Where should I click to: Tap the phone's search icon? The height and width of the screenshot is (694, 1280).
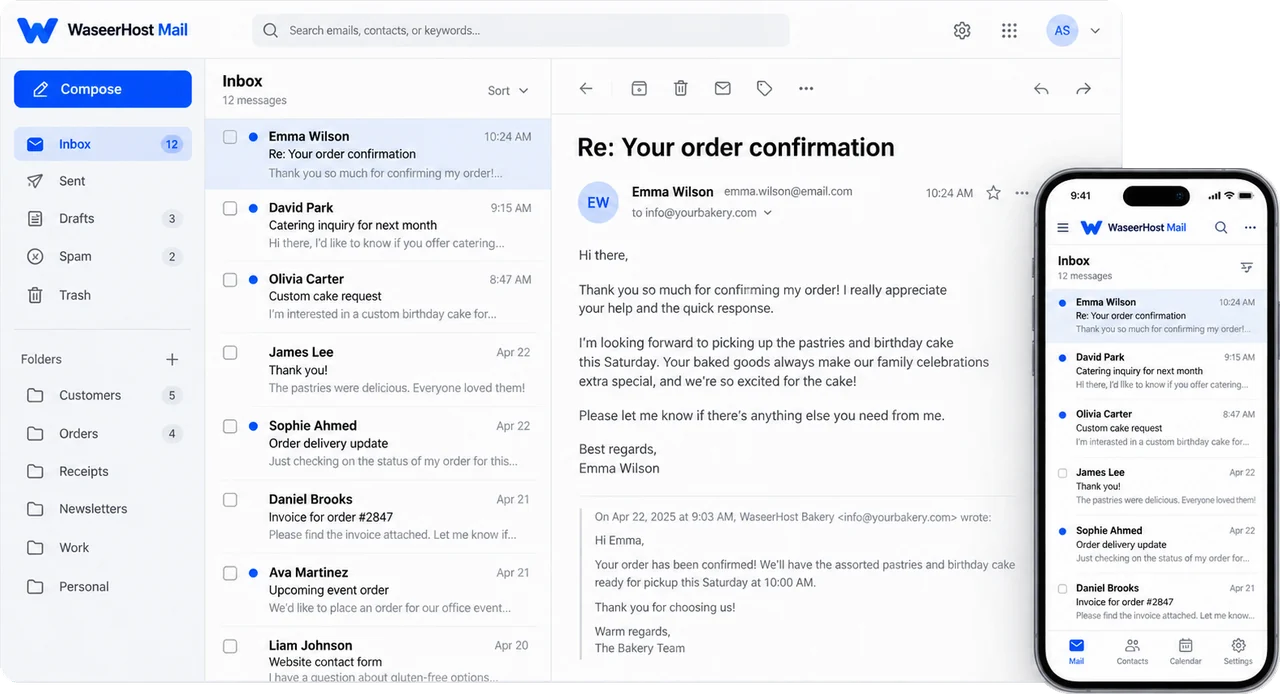[1221, 228]
